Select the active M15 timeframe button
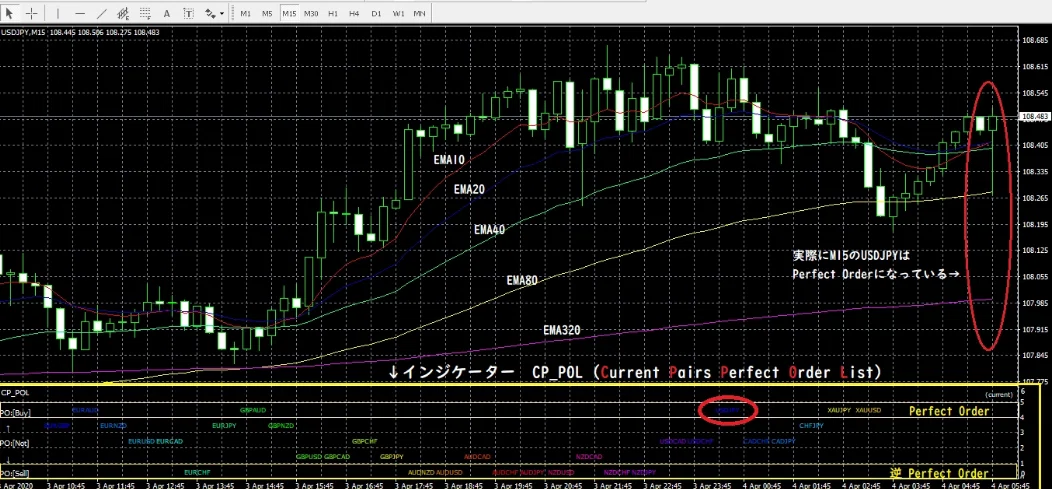This screenshot has width=1052, height=489. (x=289, y=13)
